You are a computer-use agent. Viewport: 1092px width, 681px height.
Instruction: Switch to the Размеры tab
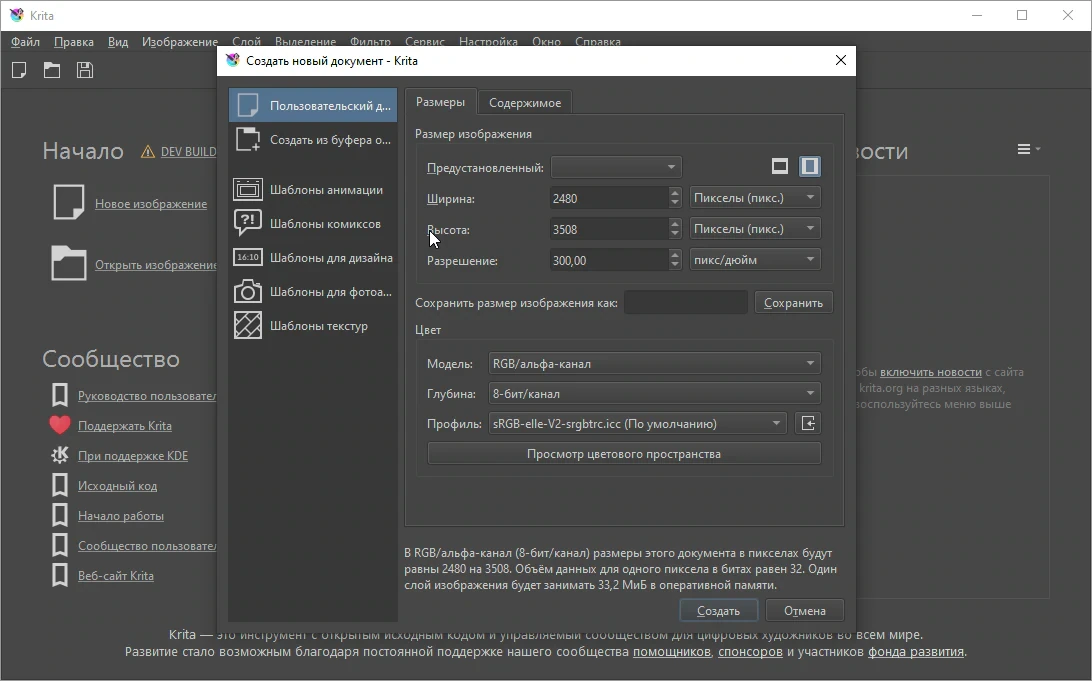[440, 102]
